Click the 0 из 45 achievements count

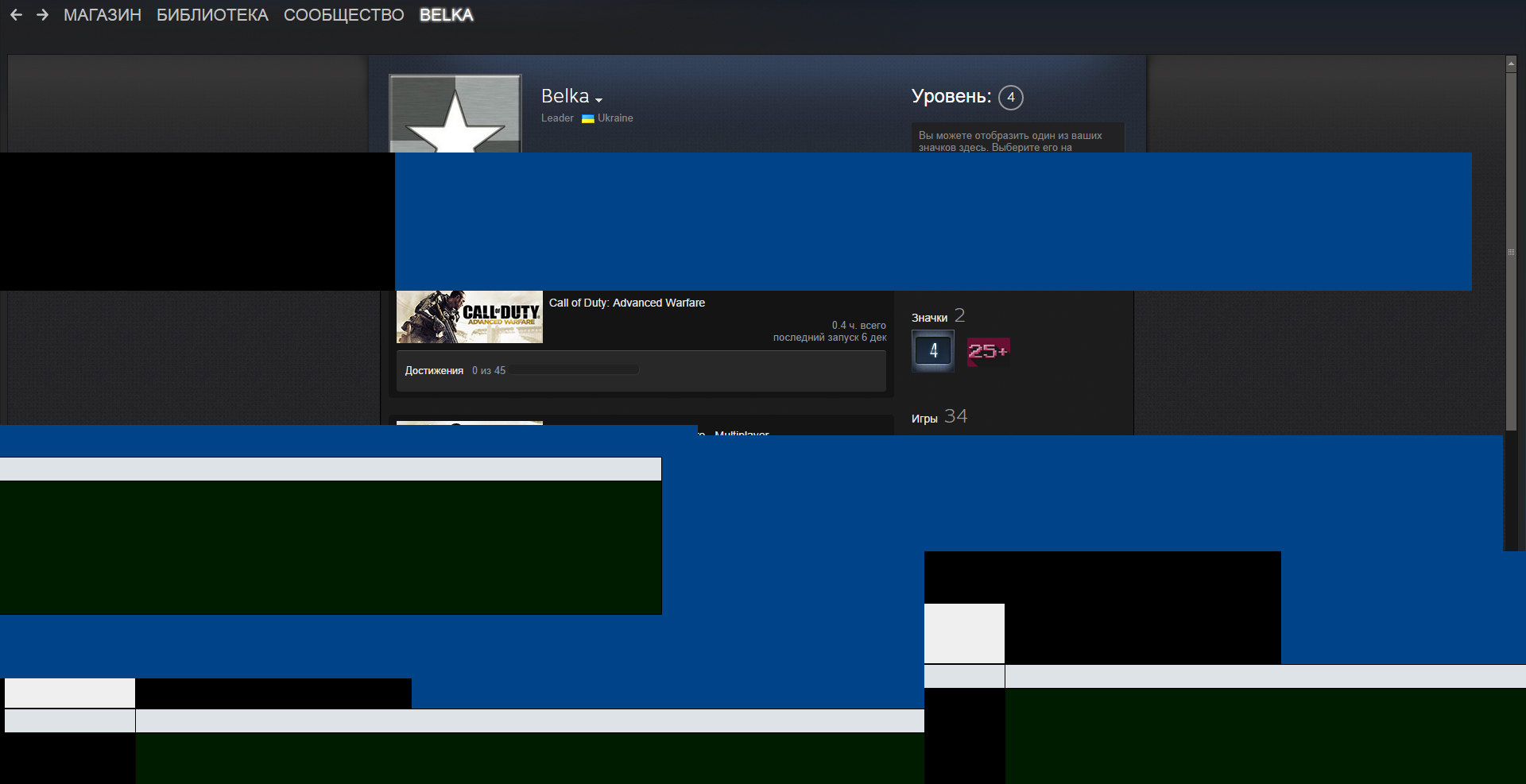coord(489,370)
